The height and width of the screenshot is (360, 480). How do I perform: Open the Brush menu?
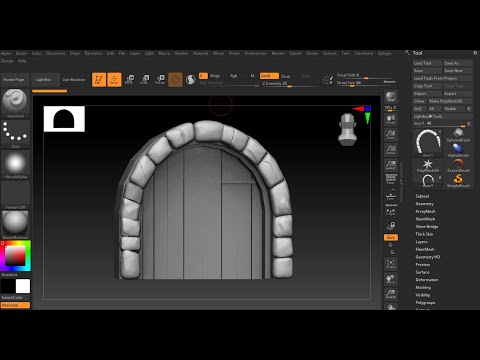21,53
